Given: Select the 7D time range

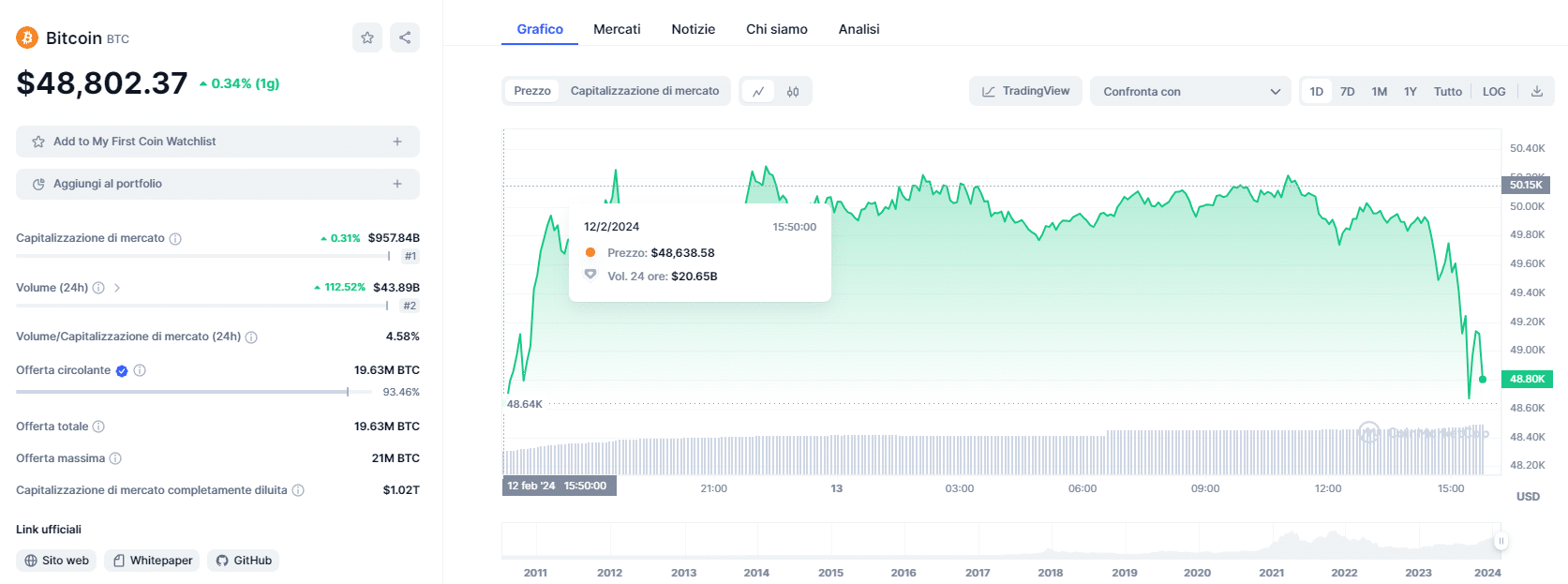Looking at the screenshot, I should point(1348,91).
